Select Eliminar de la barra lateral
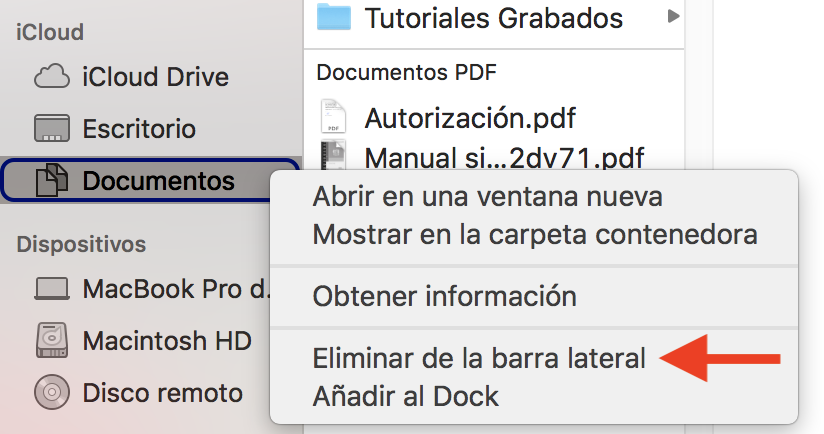 tap(479, 357)
